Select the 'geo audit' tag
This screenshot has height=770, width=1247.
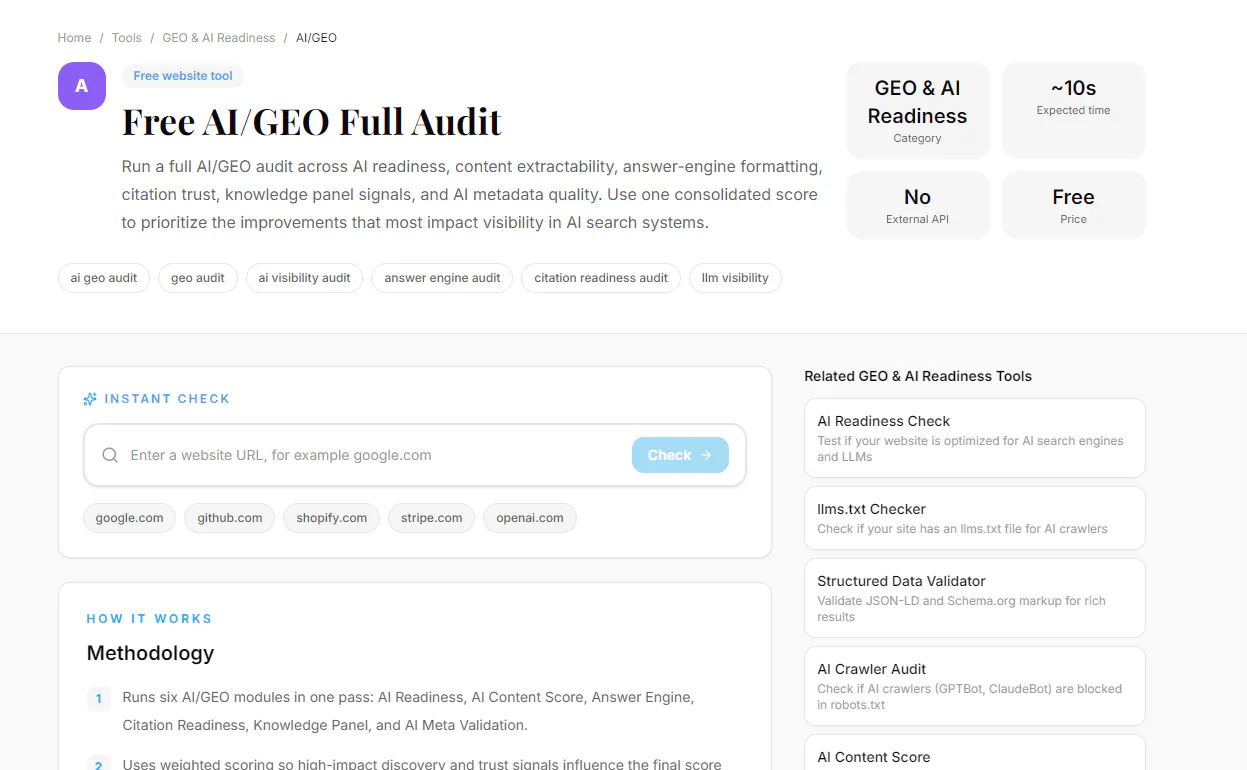(x=198, y=278)
